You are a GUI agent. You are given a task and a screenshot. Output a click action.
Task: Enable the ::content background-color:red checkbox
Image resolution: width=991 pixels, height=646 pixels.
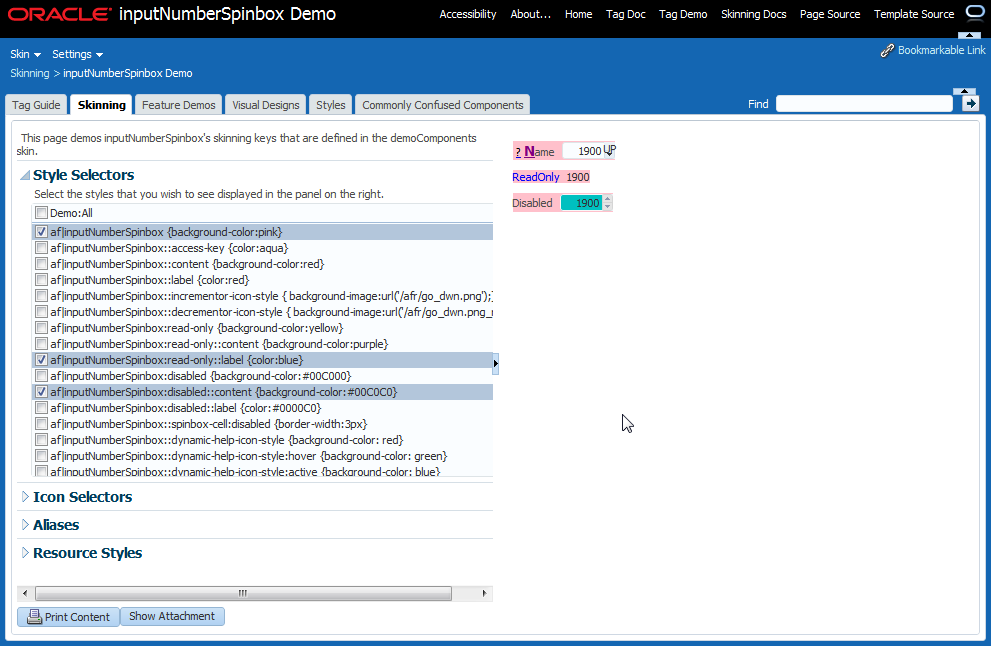pyautogui.click(x=41, y=264)
